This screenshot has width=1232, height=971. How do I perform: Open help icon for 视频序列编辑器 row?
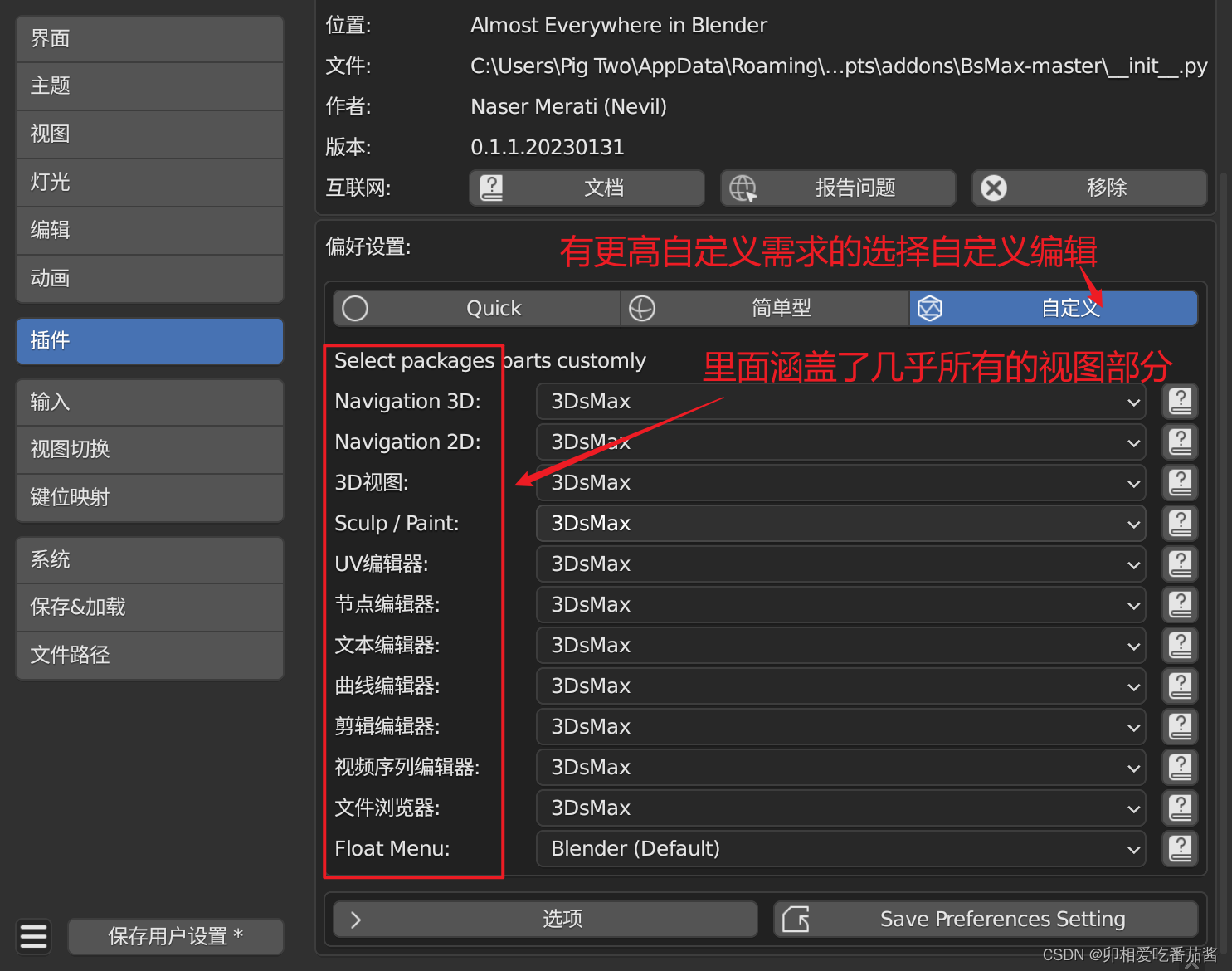[1180, 767]
